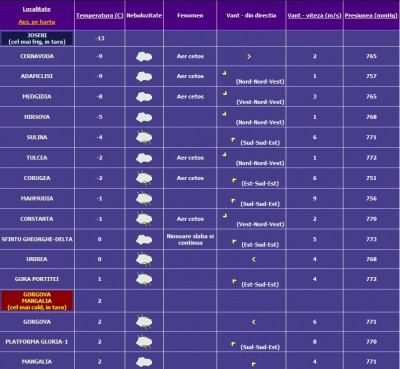Viewport: 400px width, 369px height.
Task: Click the cloud icon in Adamclisi row
Action: (x=144, y=76)
